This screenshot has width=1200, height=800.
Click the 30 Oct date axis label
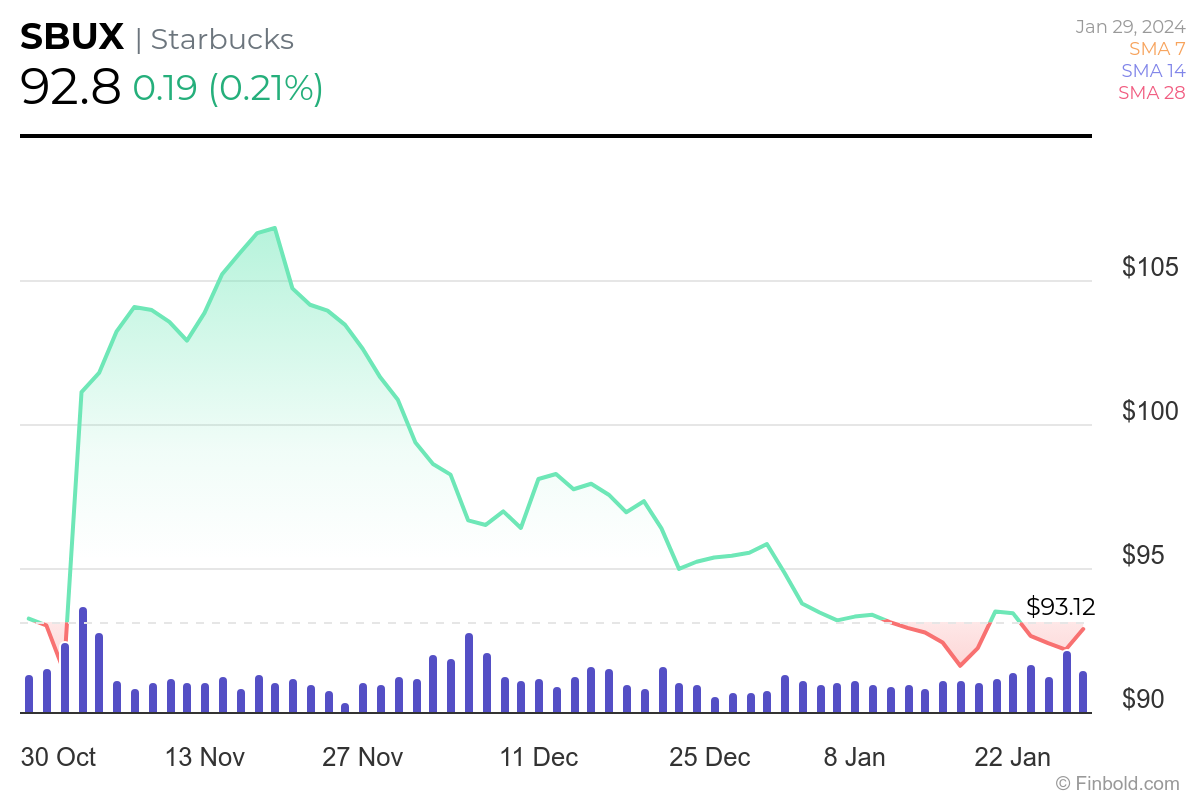(x=58, y=757)
